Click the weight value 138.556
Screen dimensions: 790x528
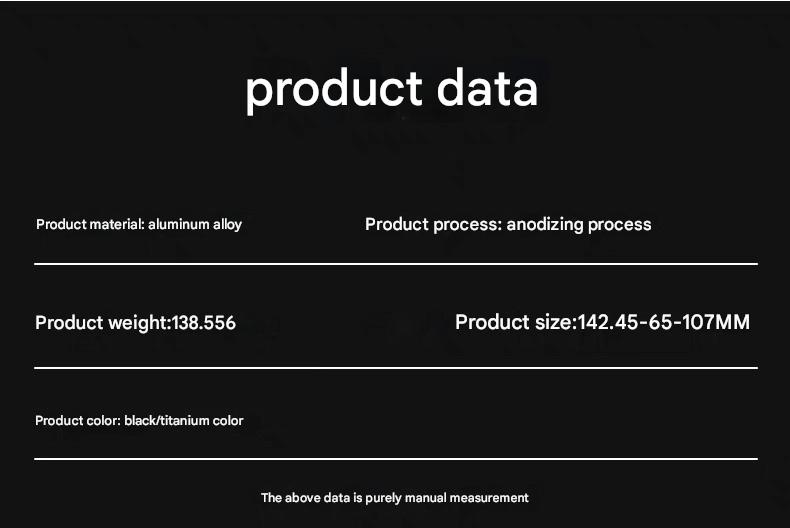click(x=204, y=323)
